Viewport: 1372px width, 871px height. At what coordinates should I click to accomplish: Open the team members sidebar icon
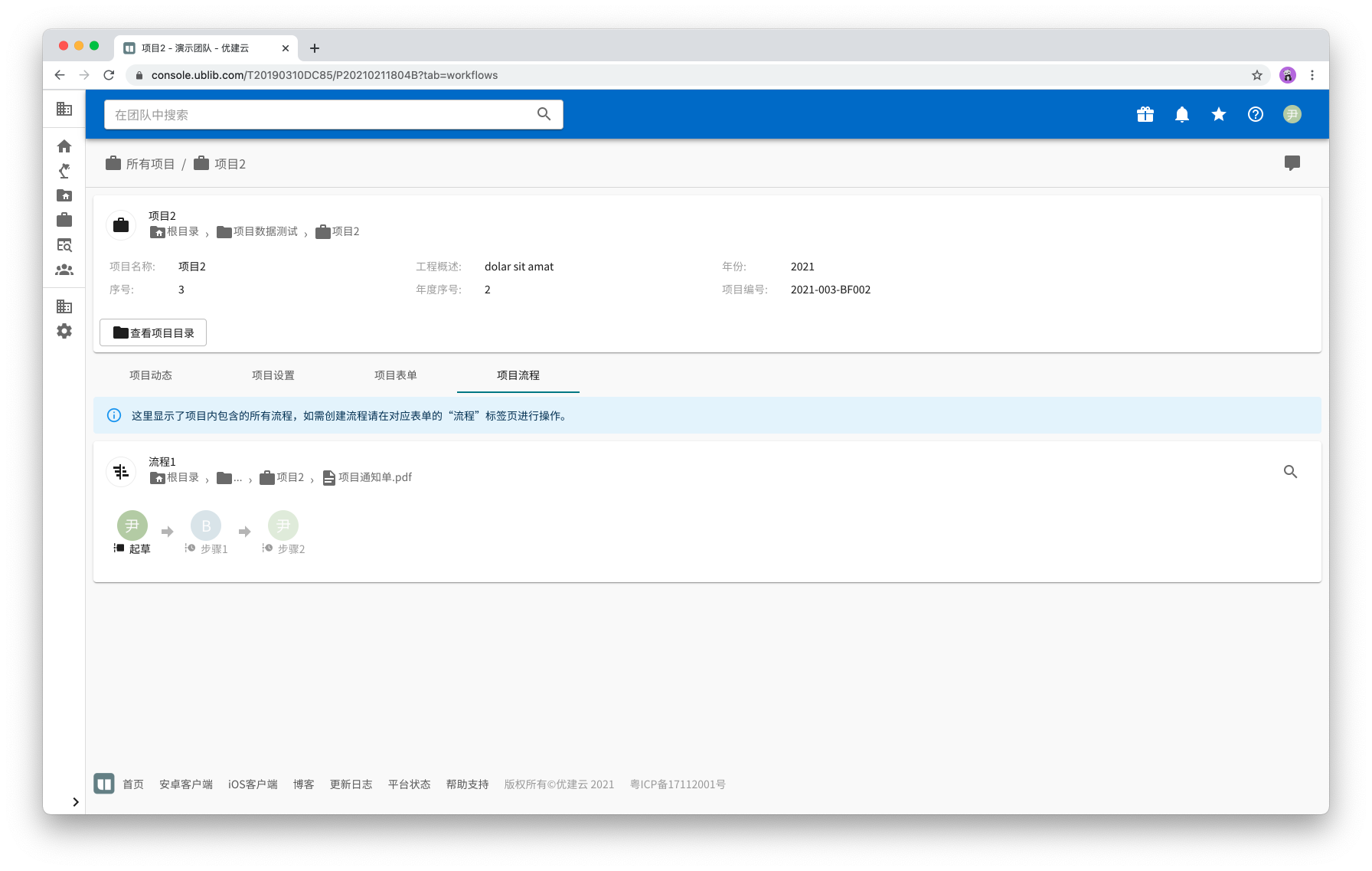(x=64, y=270)
